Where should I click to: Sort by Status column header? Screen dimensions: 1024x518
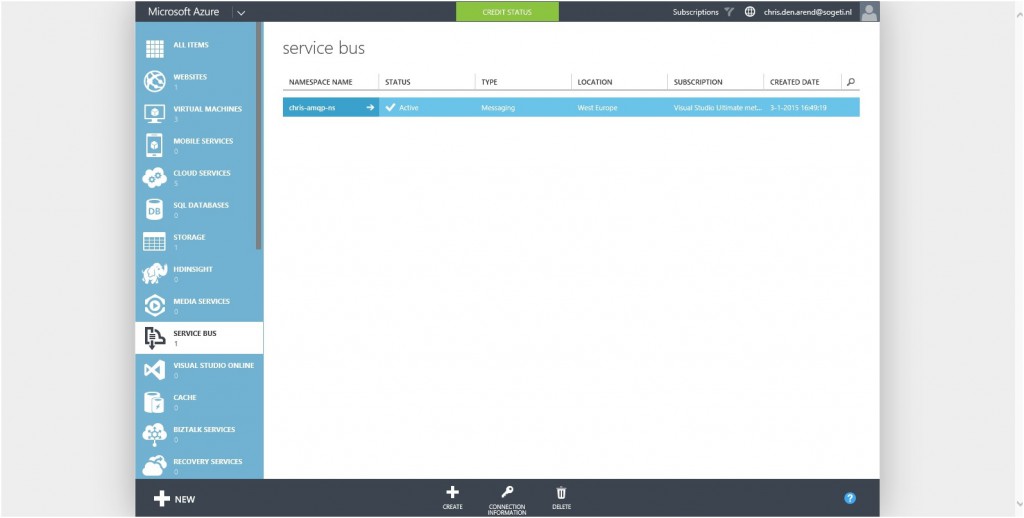click(x=398, y=82)
